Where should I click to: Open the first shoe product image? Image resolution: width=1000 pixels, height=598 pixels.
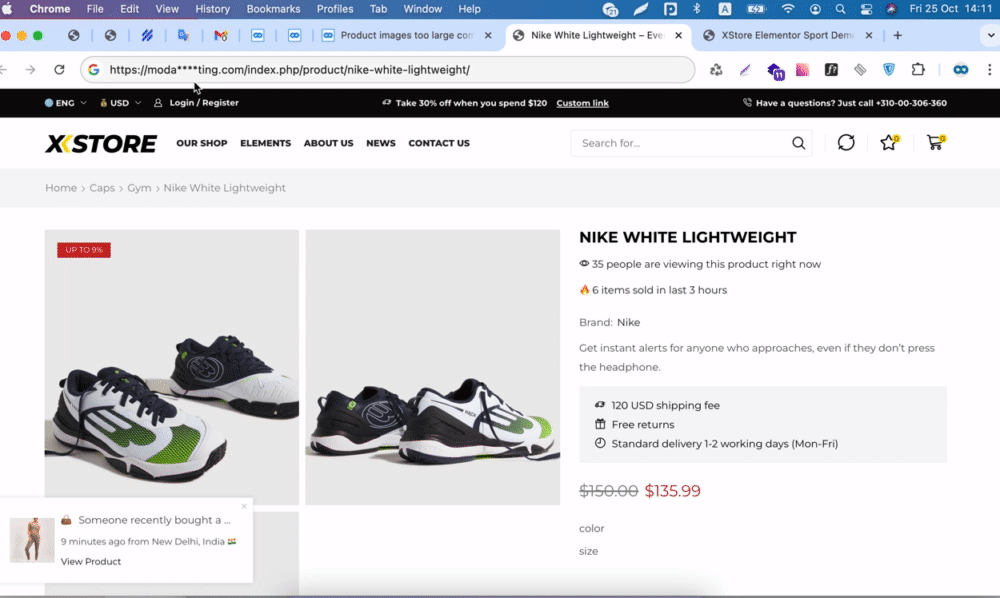click(172, 367)
